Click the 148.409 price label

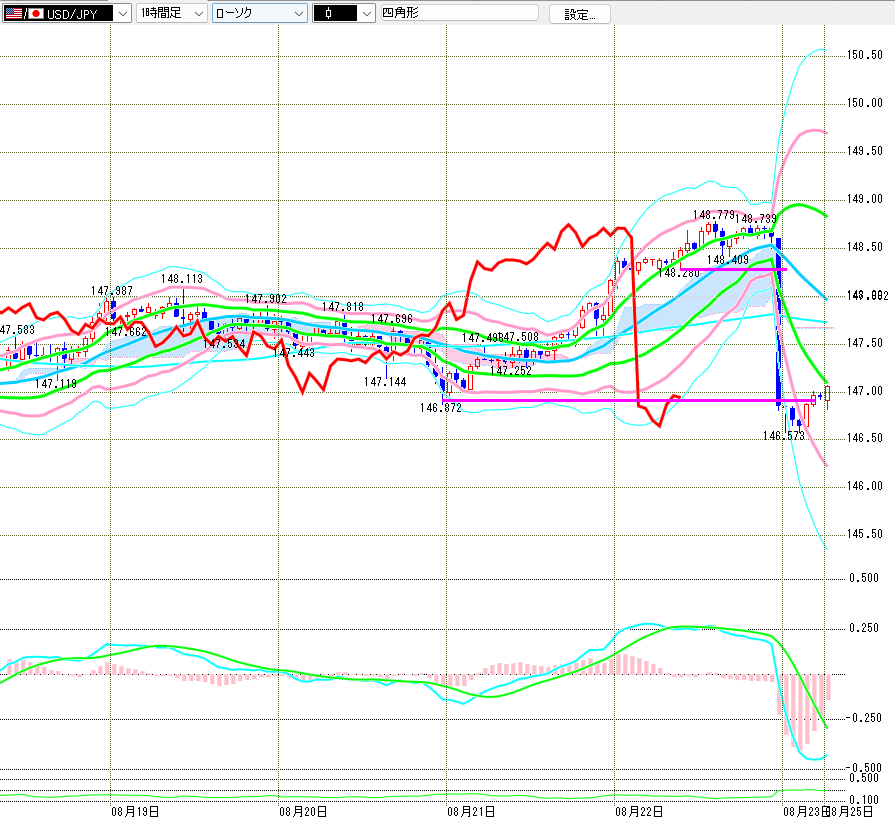728,260
